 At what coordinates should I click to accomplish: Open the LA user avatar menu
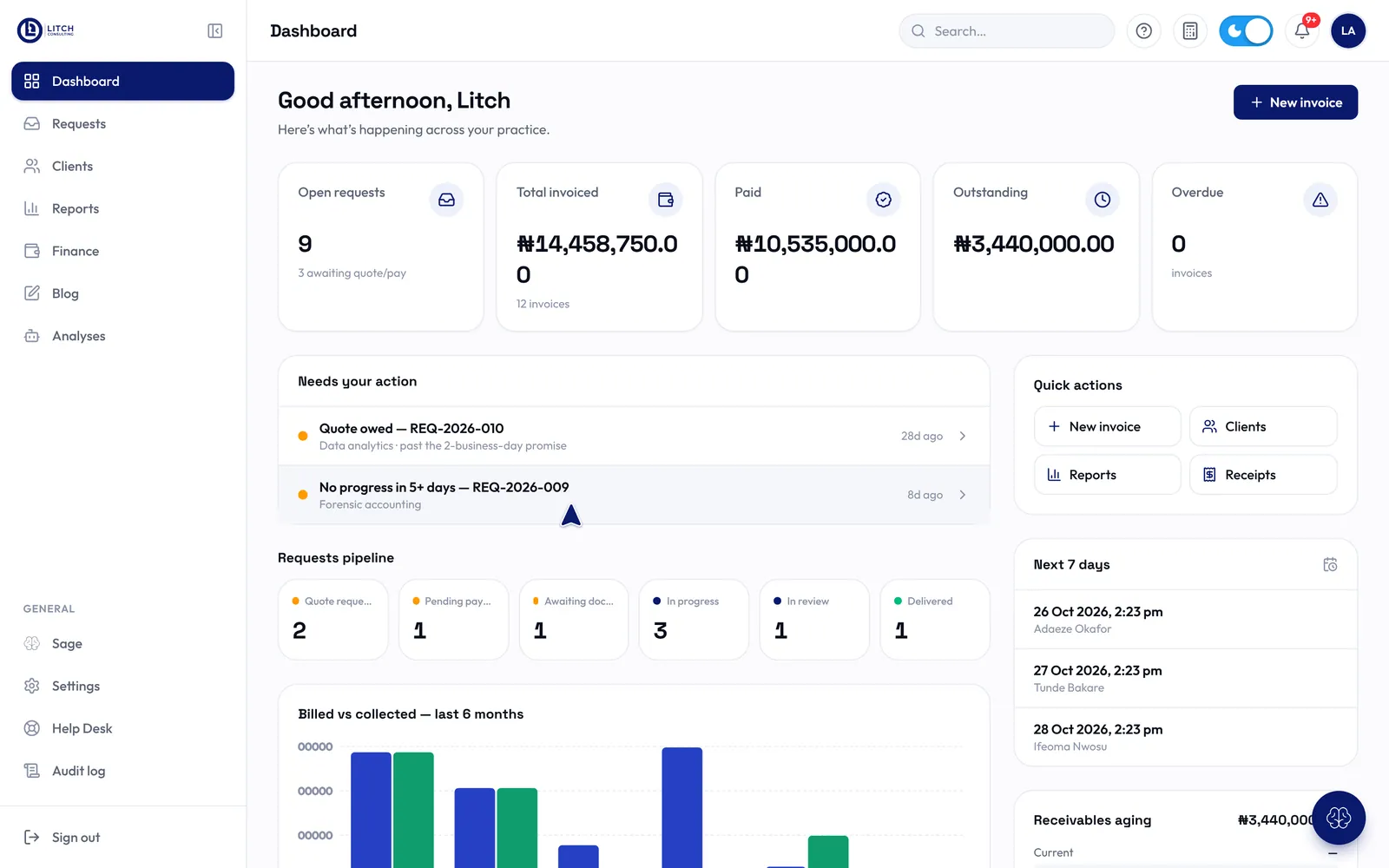(x=1348, y=31)
